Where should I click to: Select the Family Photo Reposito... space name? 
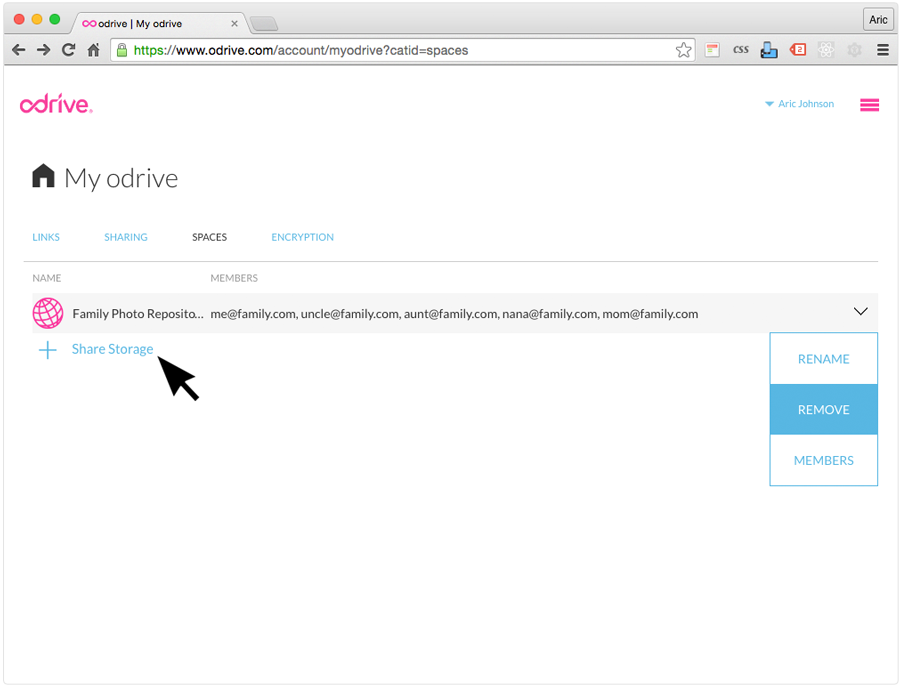pyautogui.click(x=138, y=313)
